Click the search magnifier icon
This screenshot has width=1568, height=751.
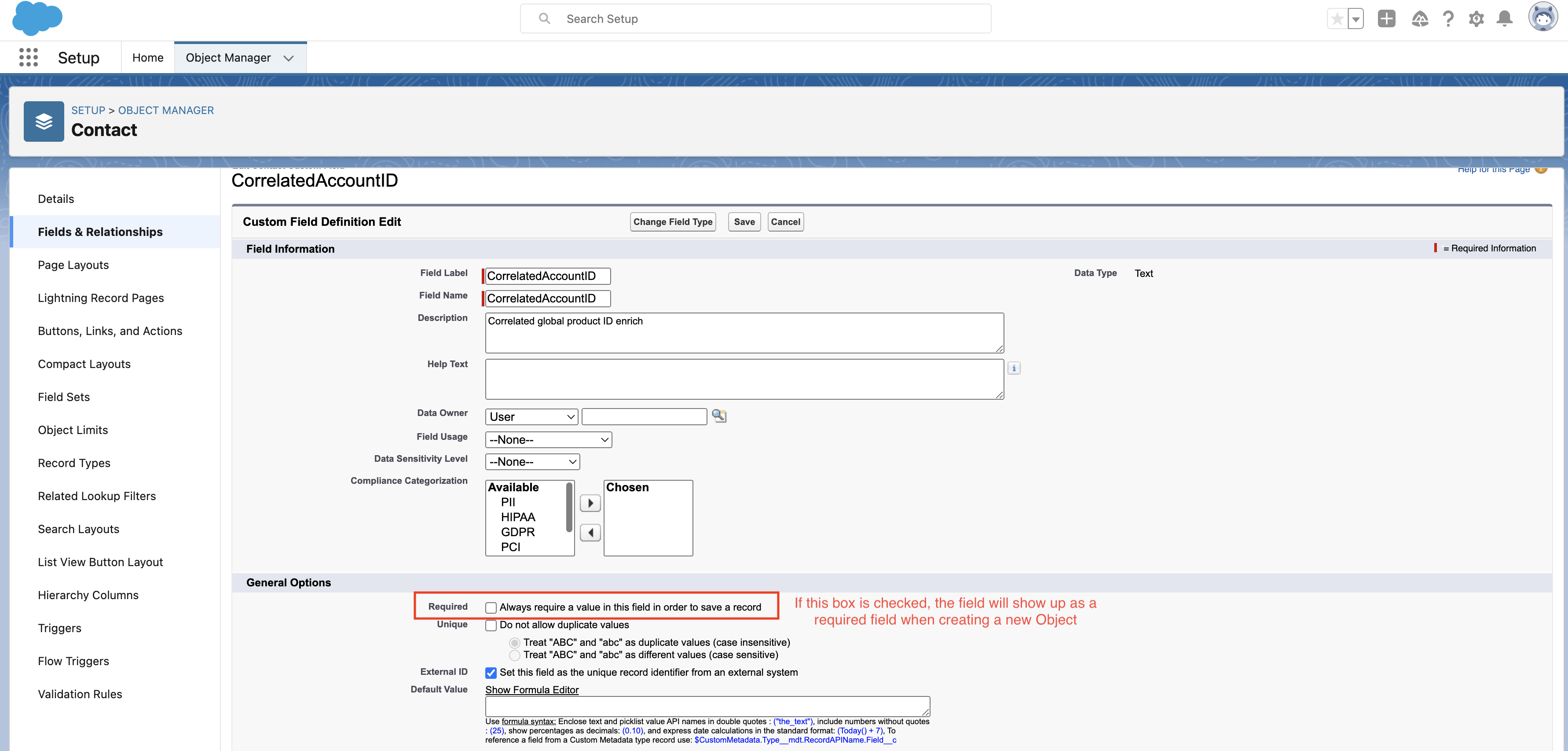pos(544,19)
